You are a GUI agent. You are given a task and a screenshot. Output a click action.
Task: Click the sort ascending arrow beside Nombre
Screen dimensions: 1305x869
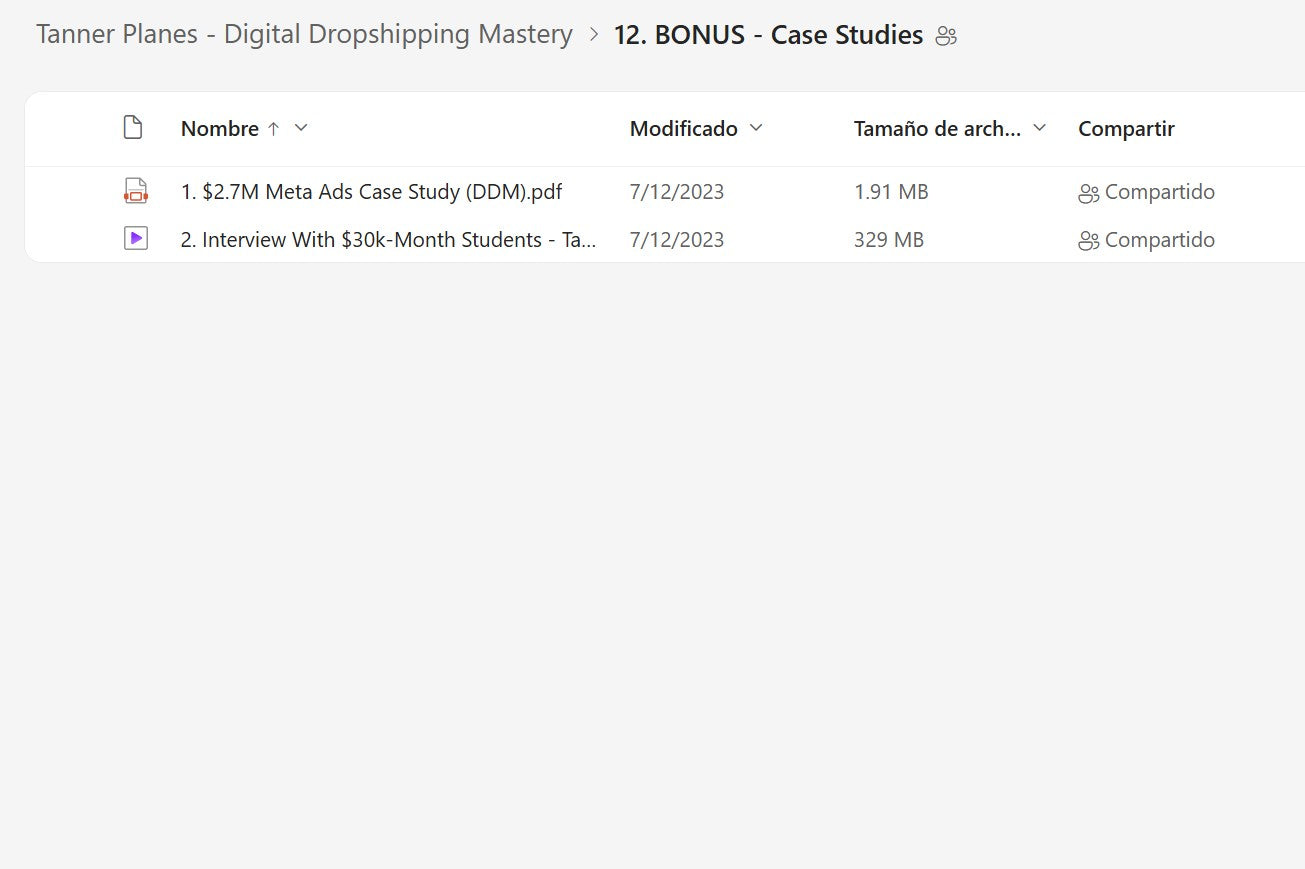pyautogui.click(x=273, y=129)
